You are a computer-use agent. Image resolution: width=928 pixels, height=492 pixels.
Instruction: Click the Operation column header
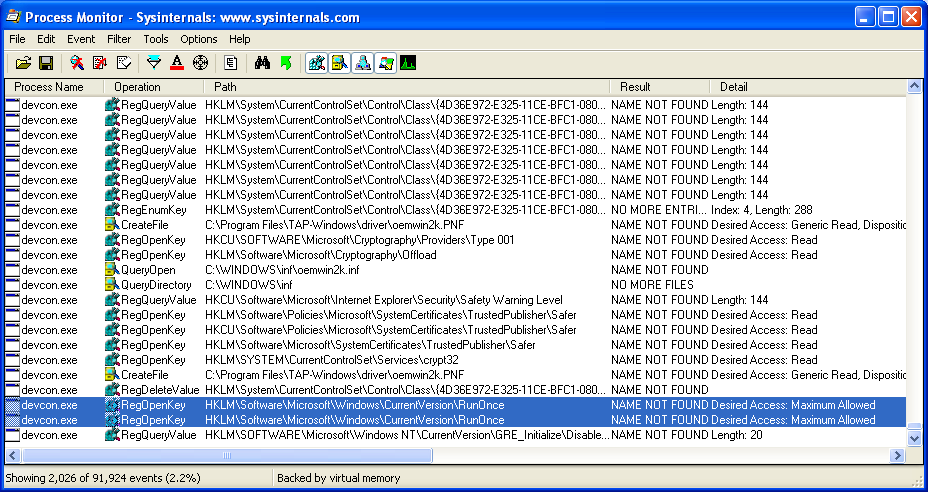tap(154, 87)
